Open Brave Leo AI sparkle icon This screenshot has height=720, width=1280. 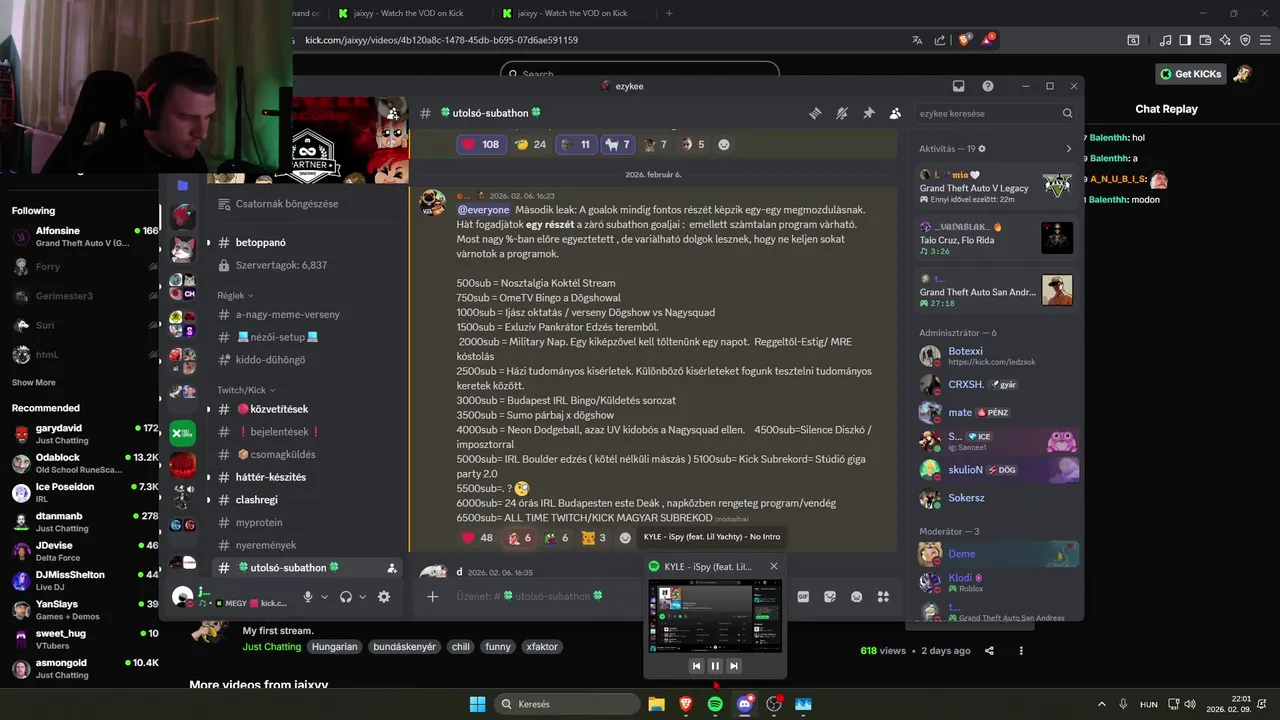pyautogui.click(x=1225, y=40)
